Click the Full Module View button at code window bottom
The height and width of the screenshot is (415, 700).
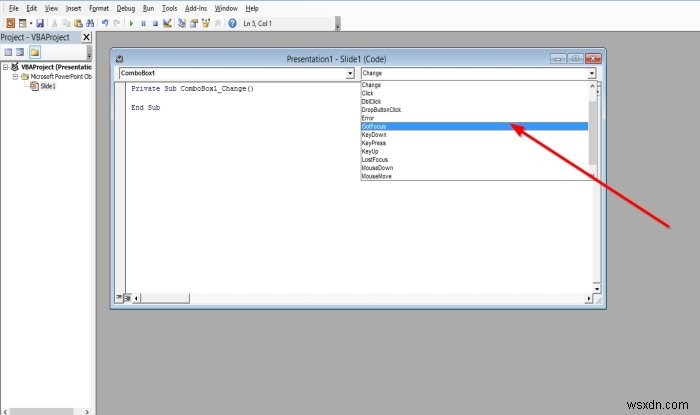click(128, 298)
